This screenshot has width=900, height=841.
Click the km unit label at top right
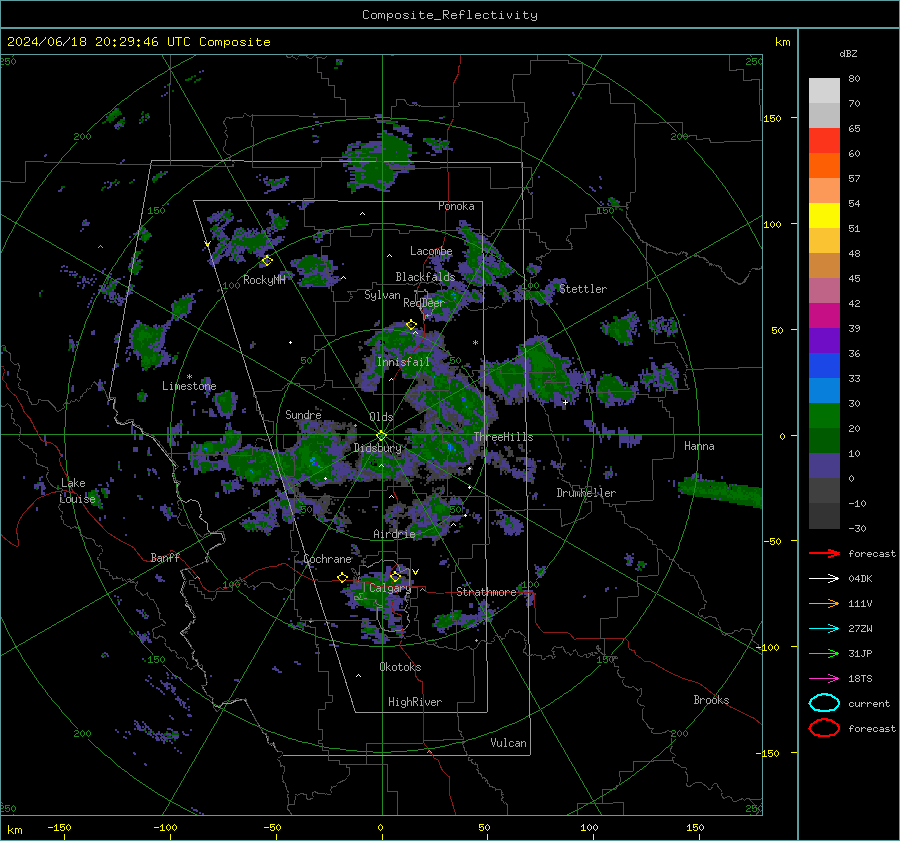pos(782,42)
